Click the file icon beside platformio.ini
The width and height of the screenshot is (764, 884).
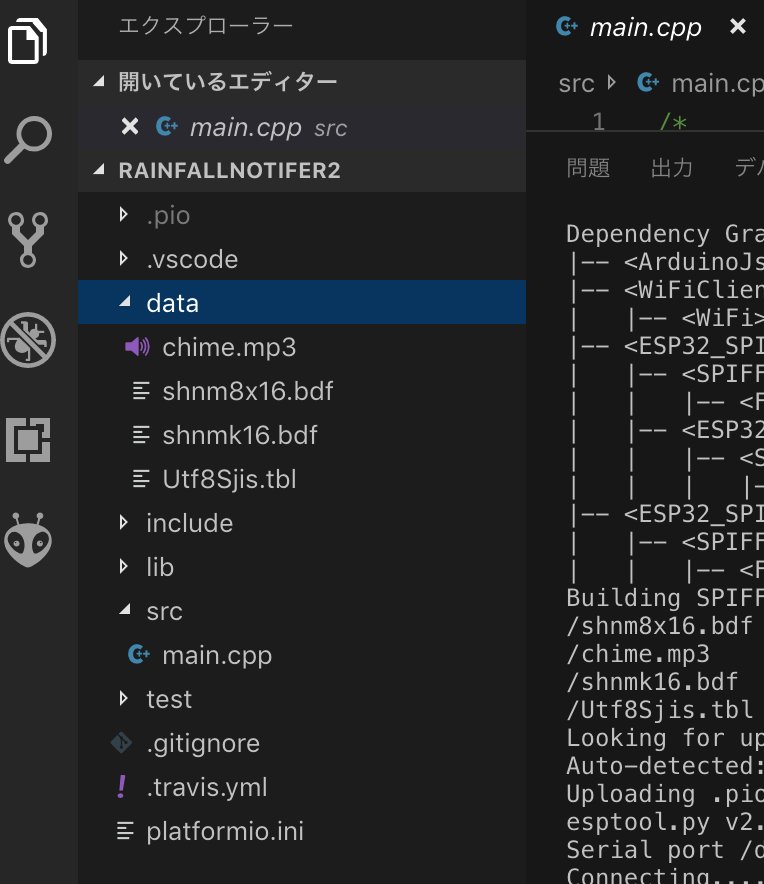tap(125, 830)
